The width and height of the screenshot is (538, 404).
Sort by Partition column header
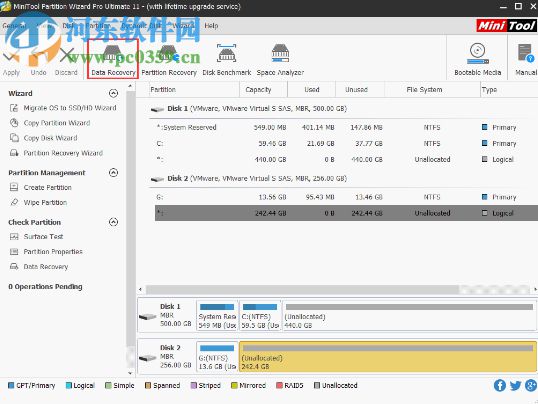pos(194,90)
